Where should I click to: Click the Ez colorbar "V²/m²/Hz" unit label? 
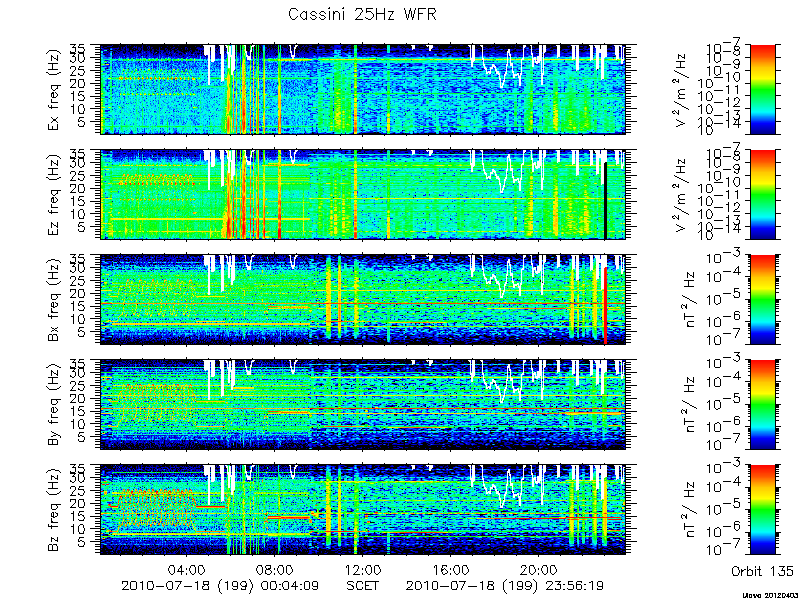(x=682, y=195)
